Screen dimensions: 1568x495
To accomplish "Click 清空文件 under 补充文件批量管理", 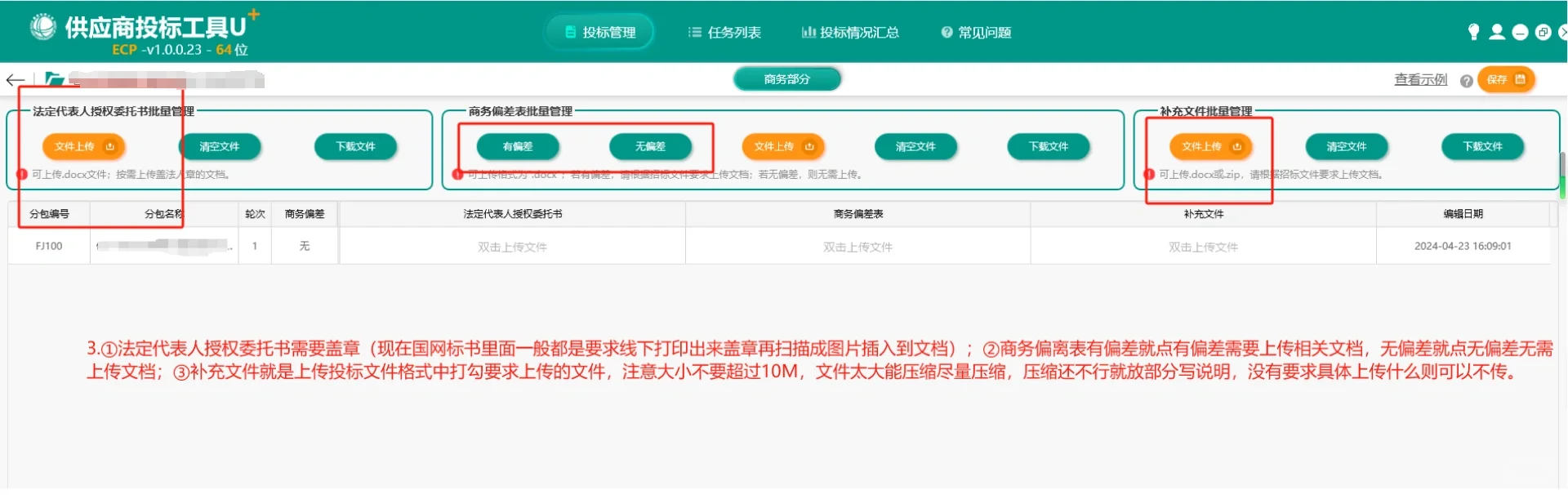I will coord(1347,147).
